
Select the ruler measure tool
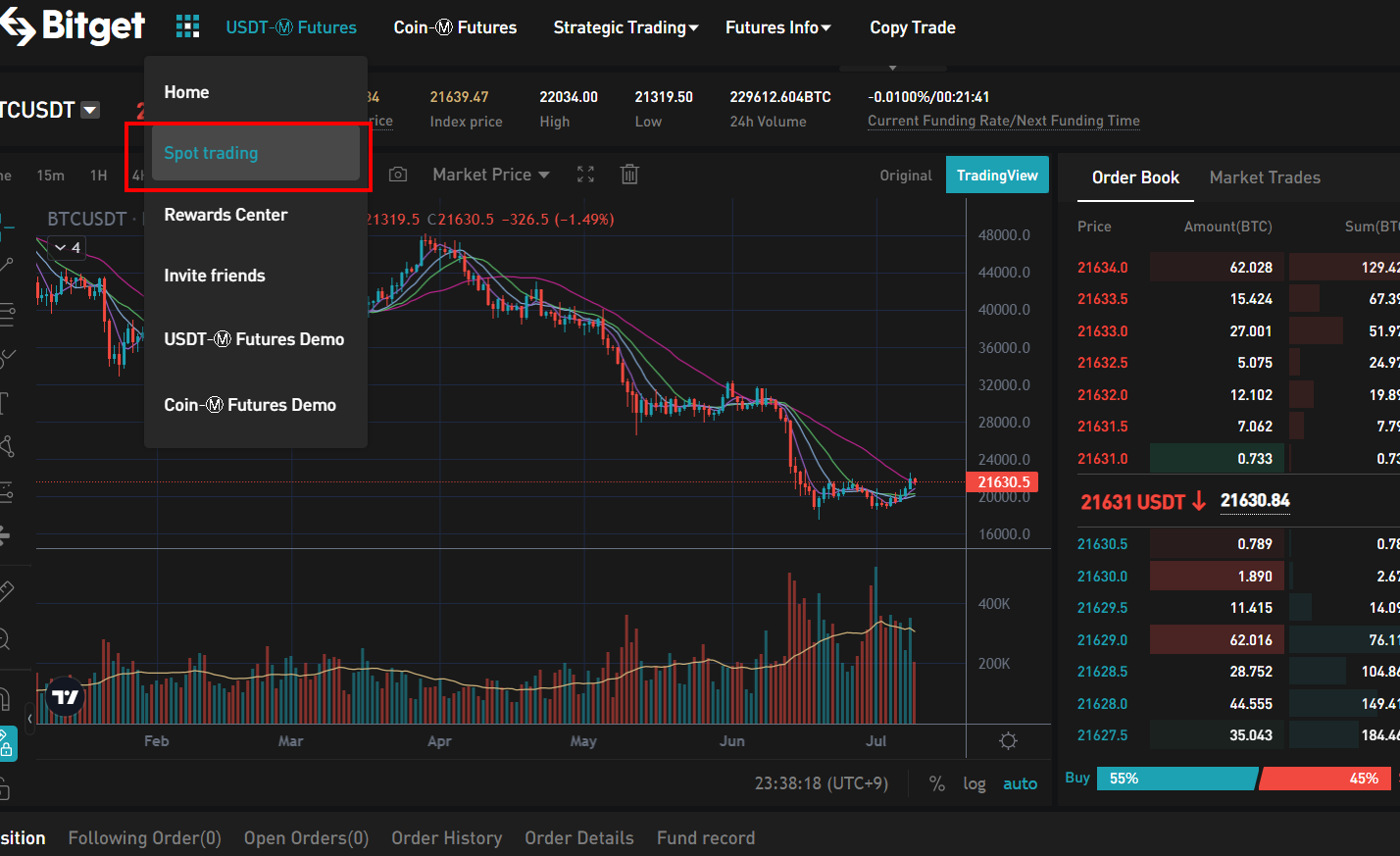(x=6, y=591)
